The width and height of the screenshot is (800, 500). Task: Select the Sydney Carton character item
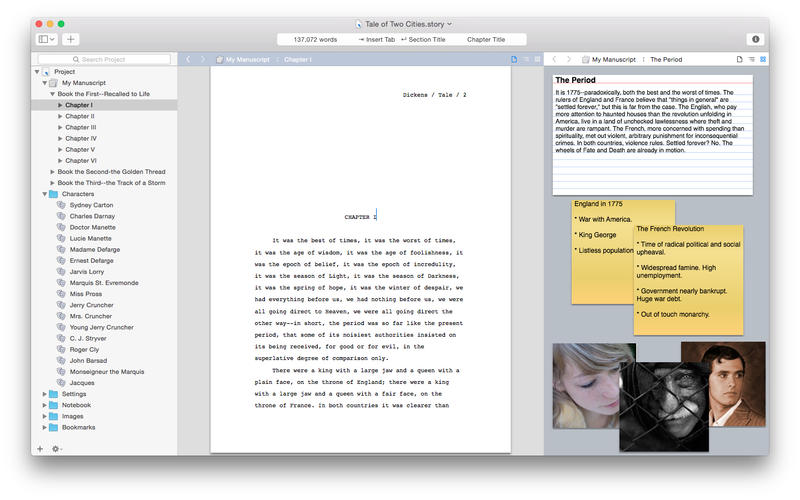point(89,205)
